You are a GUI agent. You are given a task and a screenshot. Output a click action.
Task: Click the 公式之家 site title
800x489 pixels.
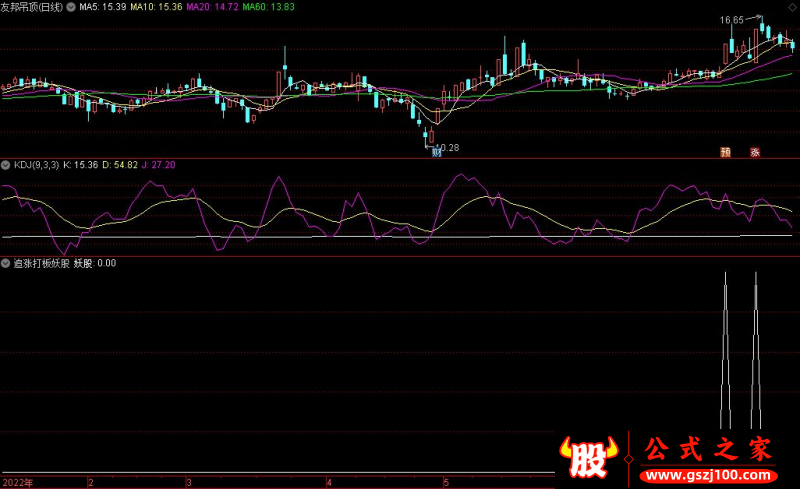(x=708, y=450)
